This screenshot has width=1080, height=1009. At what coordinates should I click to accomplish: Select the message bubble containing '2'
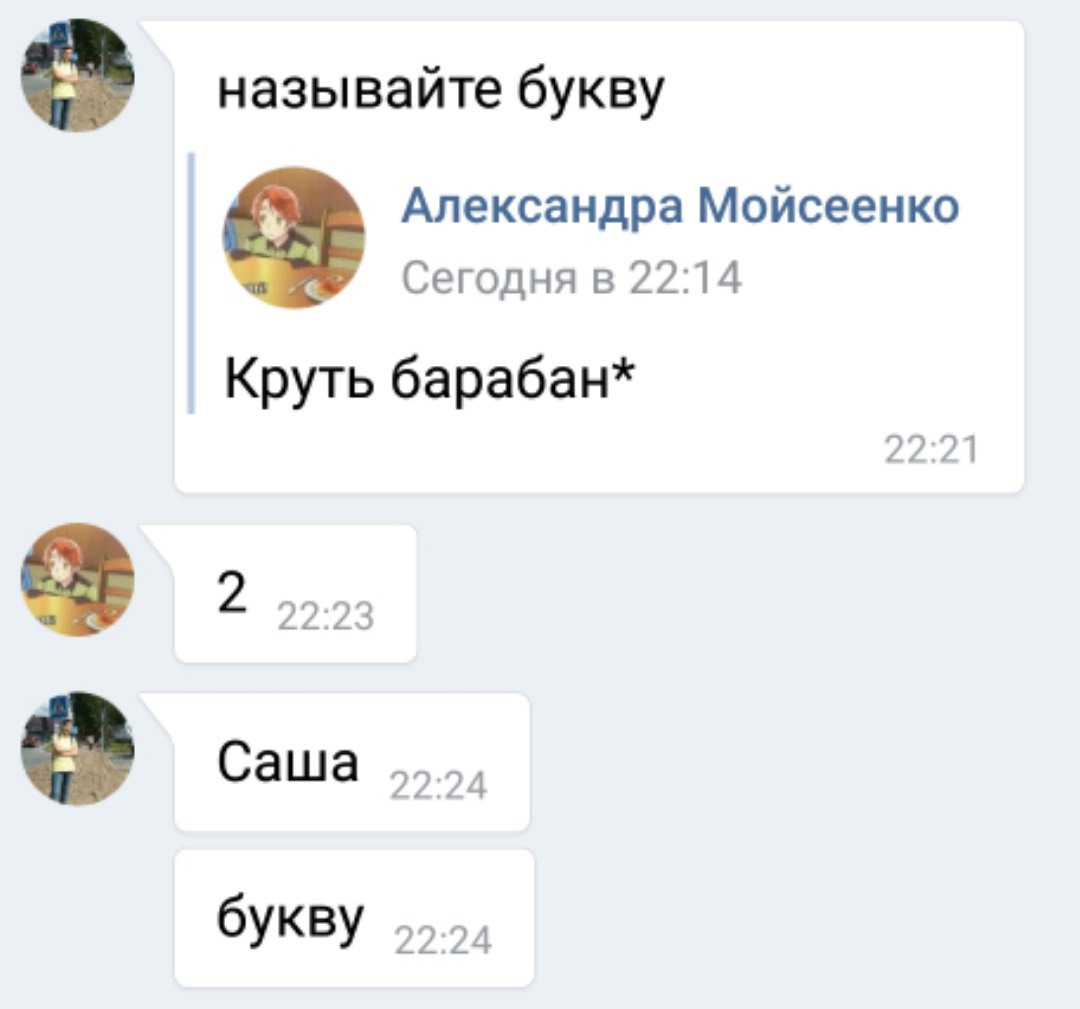295,593
